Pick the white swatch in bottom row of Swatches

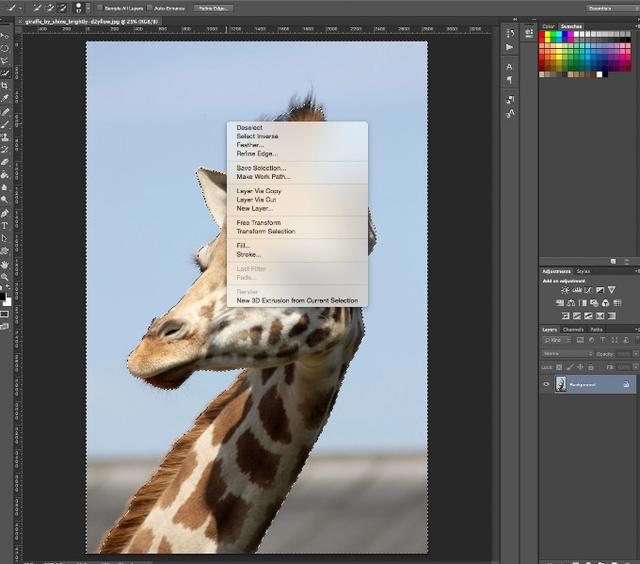[x=599, y=74]
